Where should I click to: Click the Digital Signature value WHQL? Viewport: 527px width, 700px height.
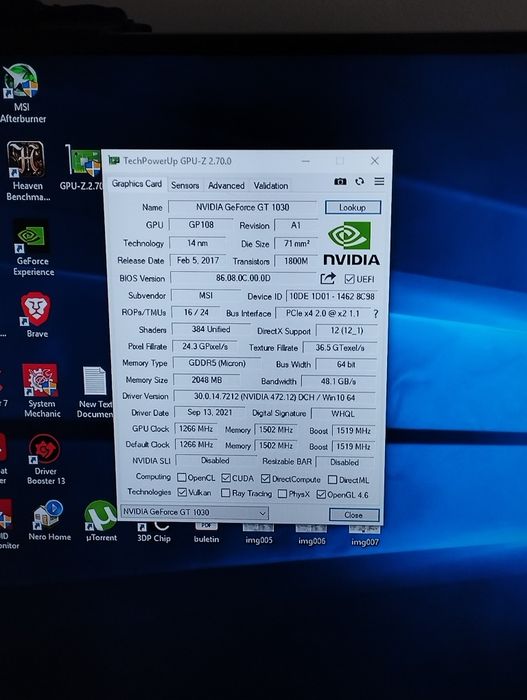point(343,414)
